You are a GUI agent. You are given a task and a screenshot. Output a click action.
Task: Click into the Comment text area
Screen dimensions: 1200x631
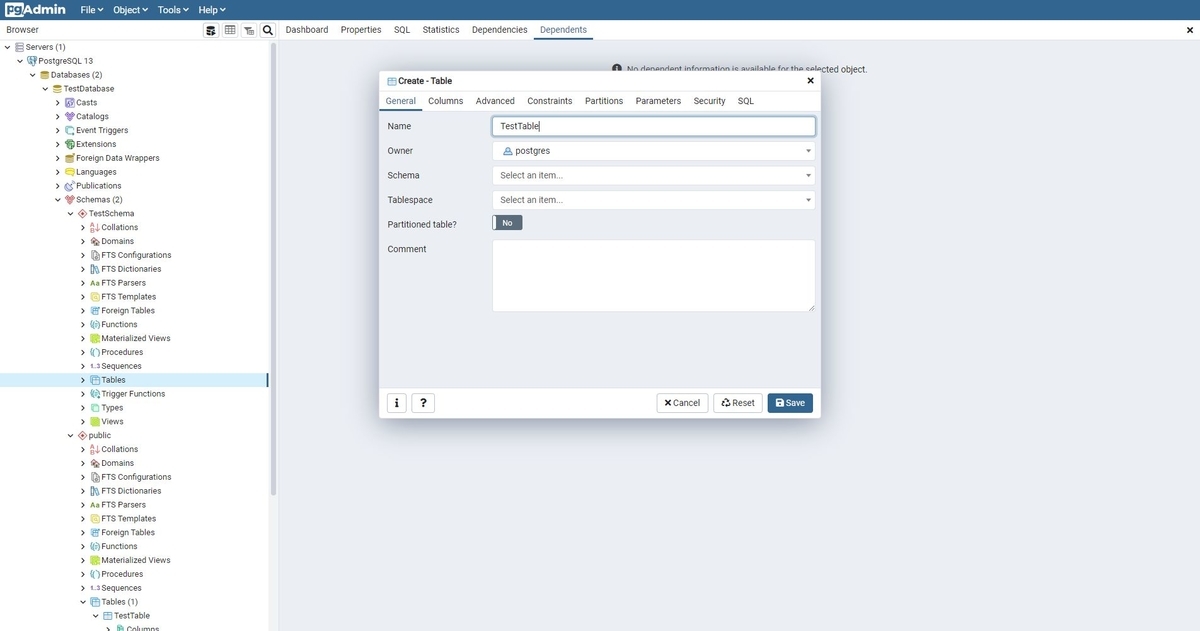(x=654, y=275)
